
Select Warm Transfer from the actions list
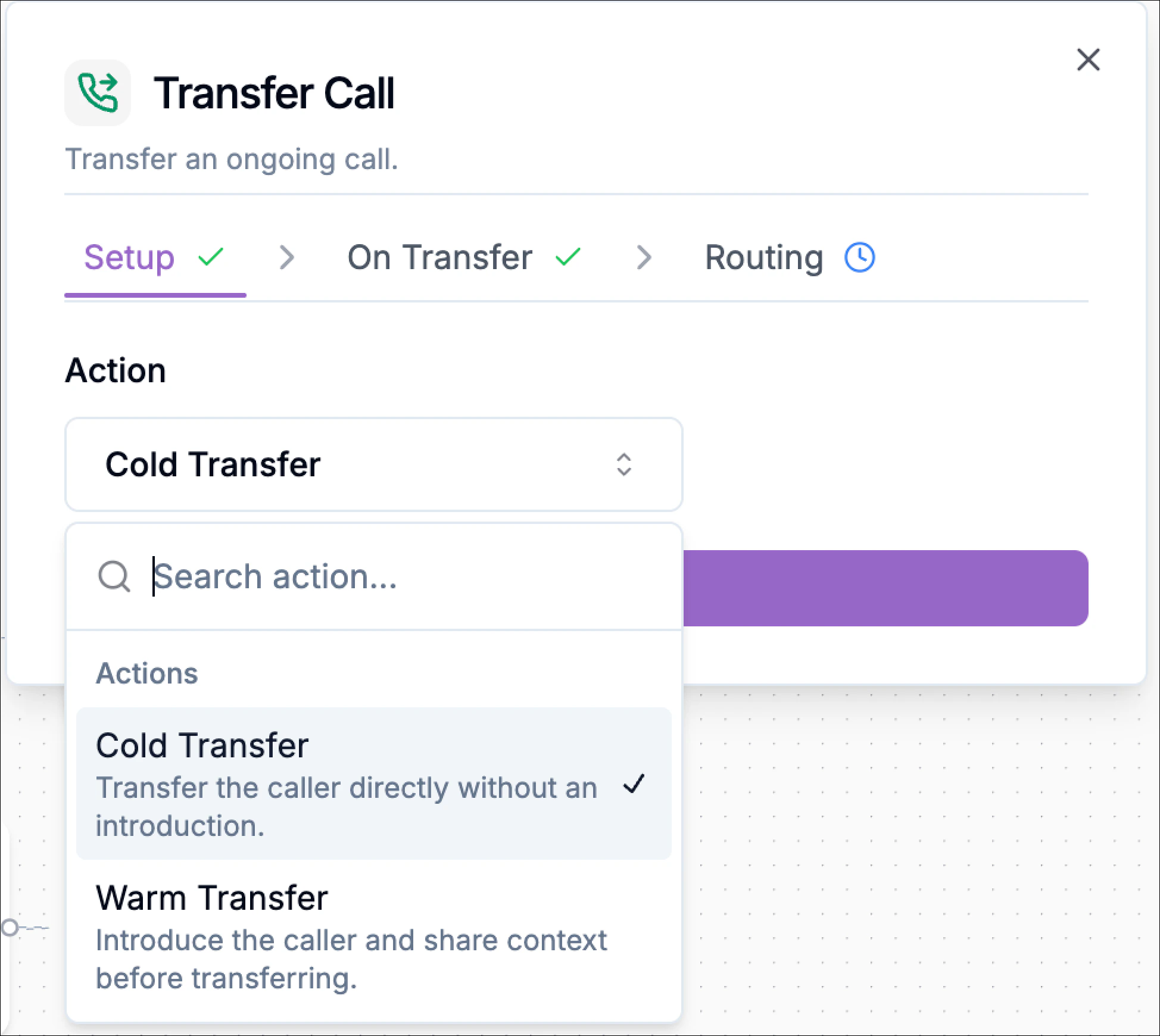coord(211,898)
